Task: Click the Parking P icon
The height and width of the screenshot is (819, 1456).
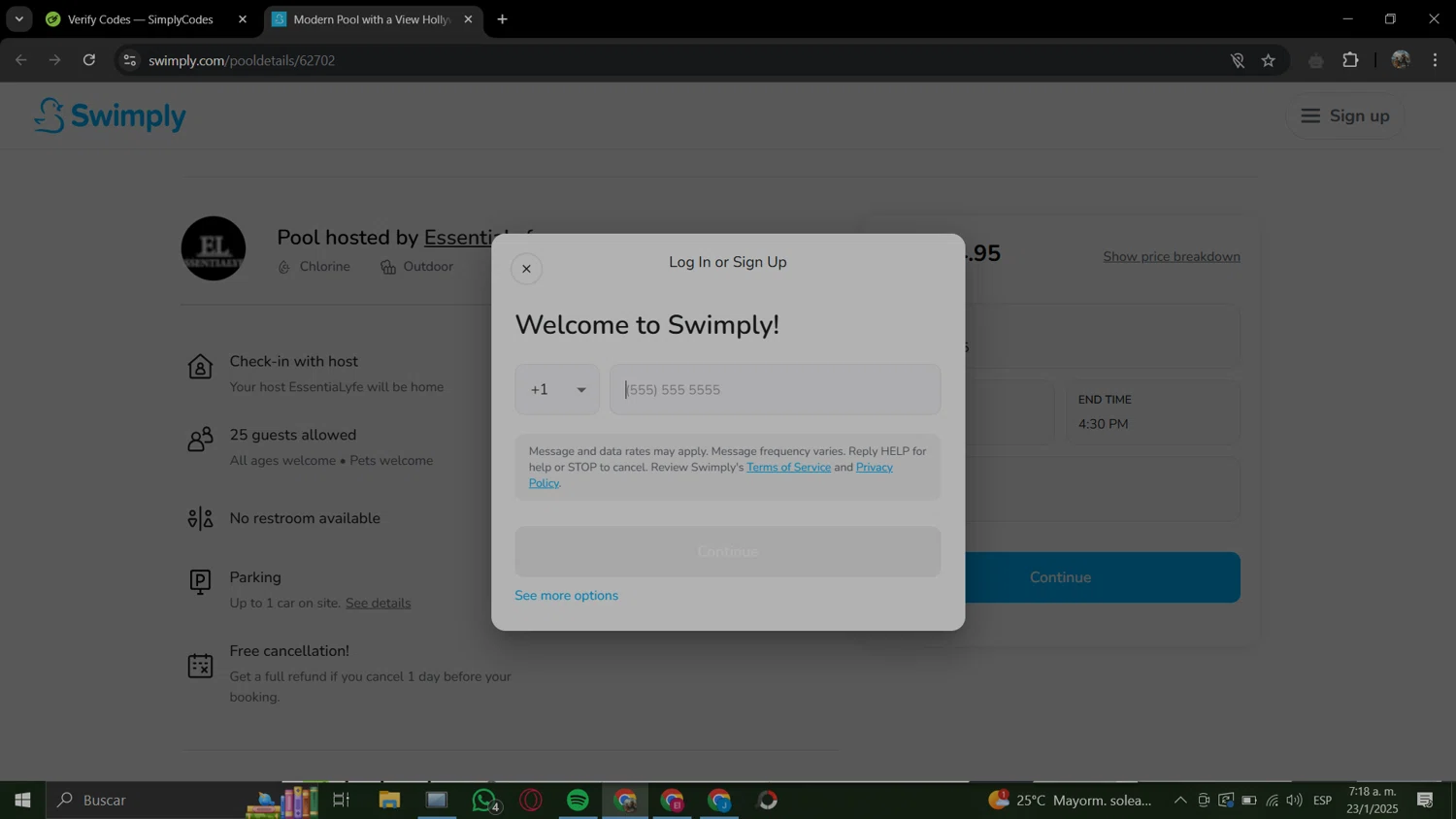Action: [x=200, y=581]
